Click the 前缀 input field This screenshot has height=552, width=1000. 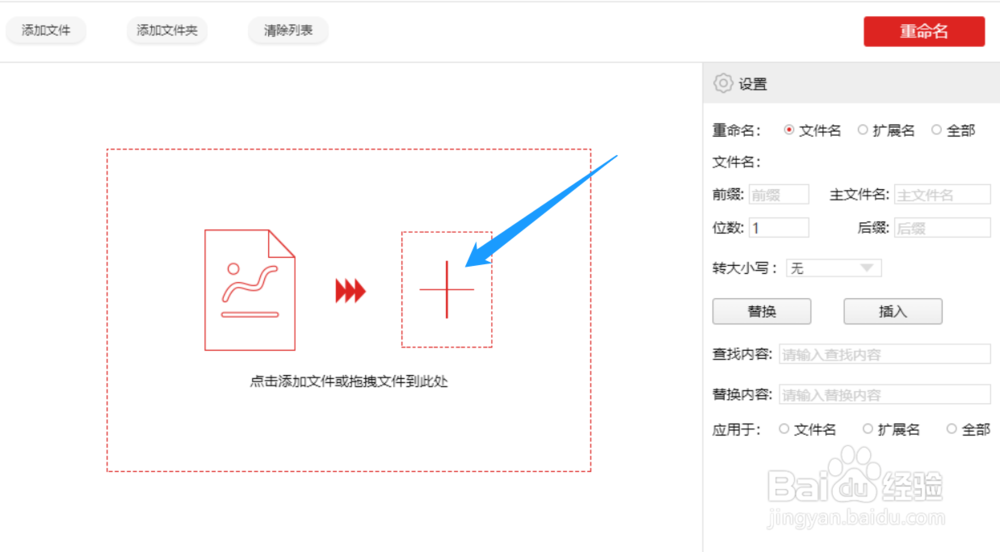pyautogui.click(x=779, y=194)
